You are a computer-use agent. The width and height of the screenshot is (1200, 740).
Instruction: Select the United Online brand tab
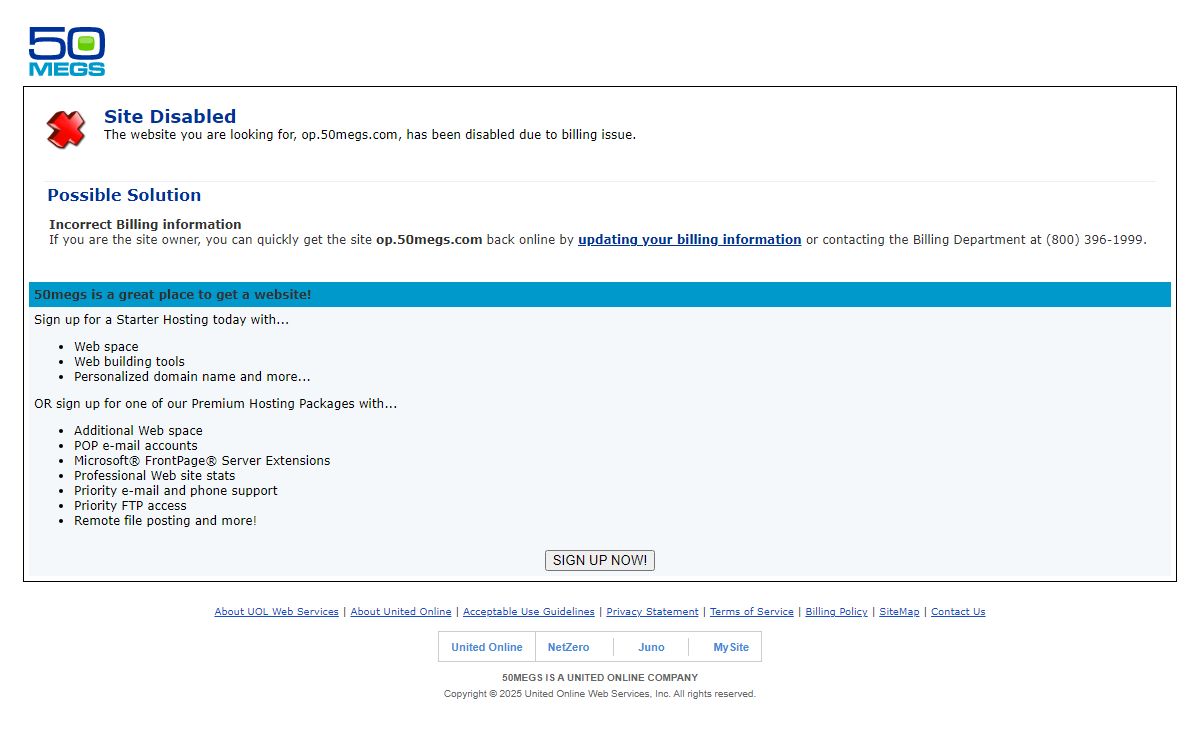click(487, 647)
